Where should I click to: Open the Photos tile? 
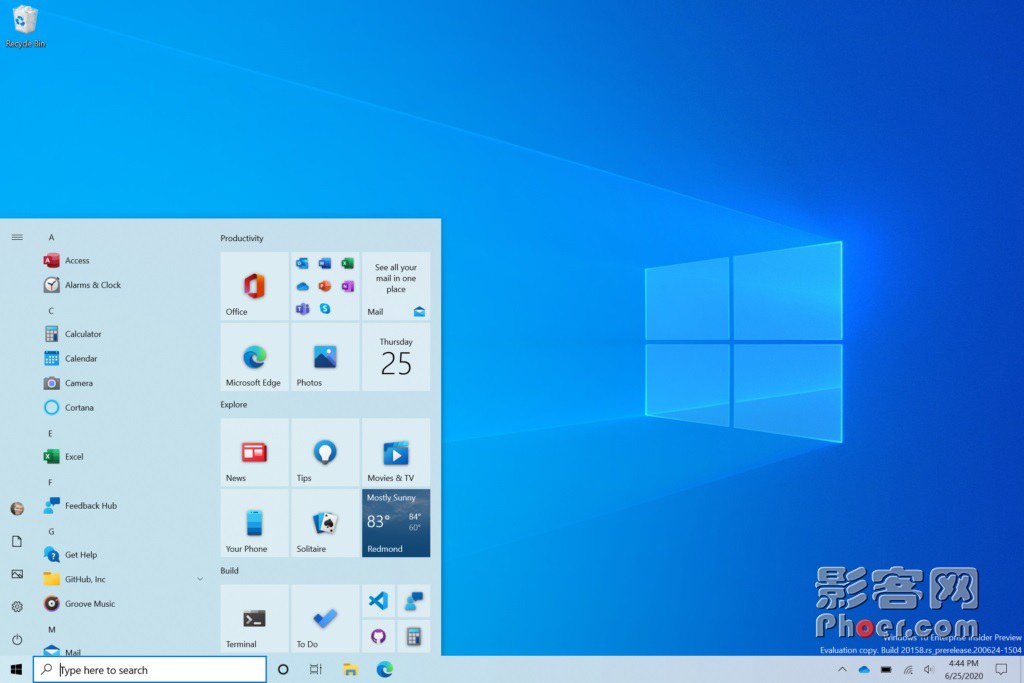coord(325,357)
